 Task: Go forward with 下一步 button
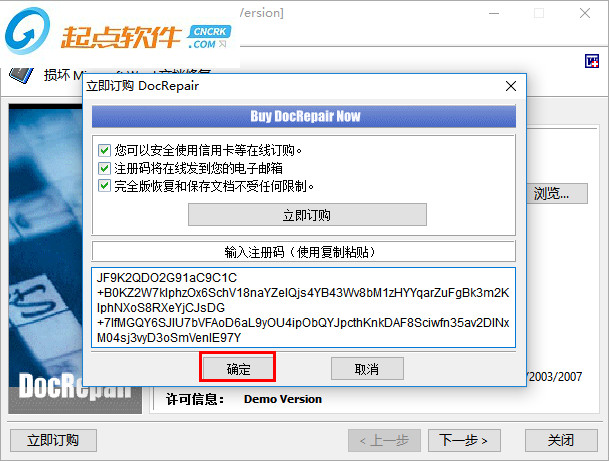coord(464,440)
